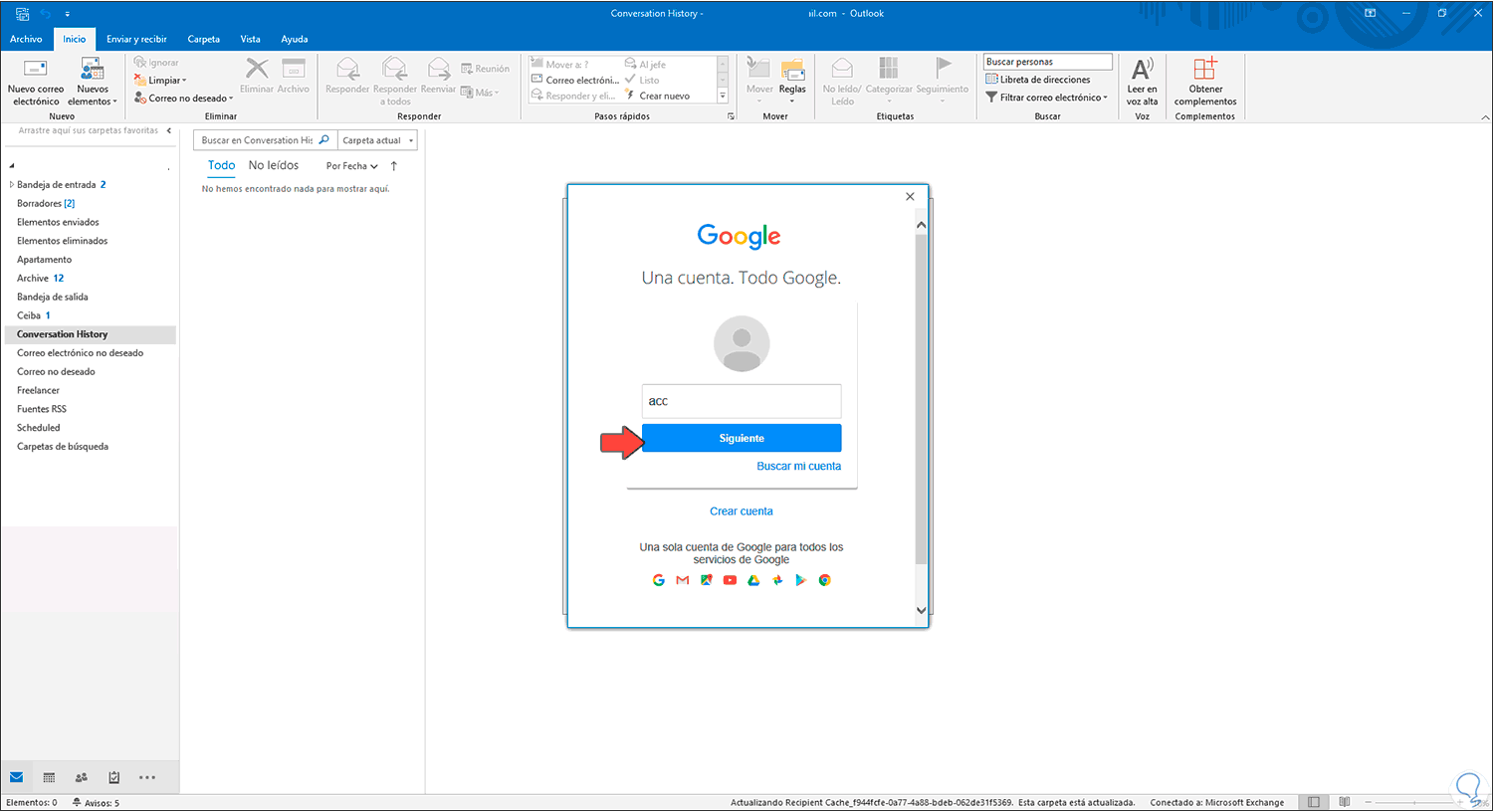The image size is (1493, 812).
Task: Open the Por Fecha sort dropdown
Action: click(351, 166)
